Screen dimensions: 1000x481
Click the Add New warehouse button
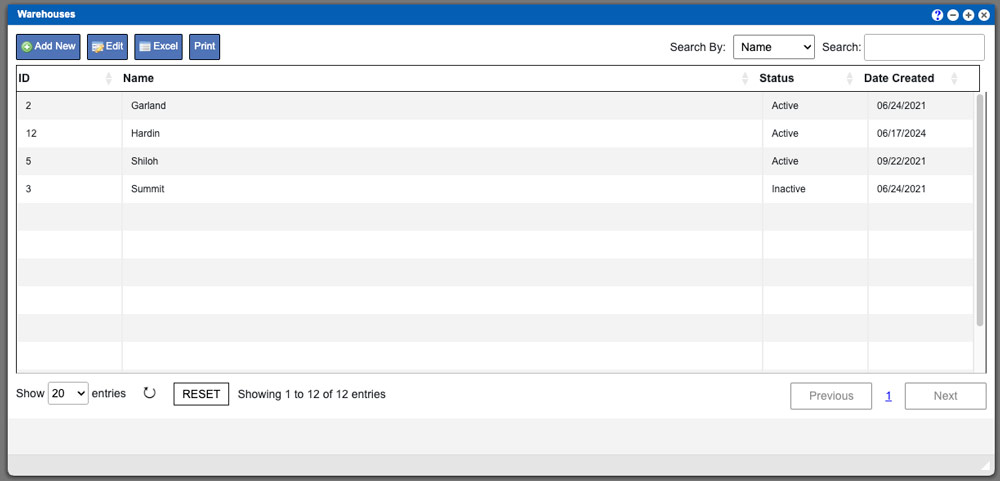[x=48, y=47]
